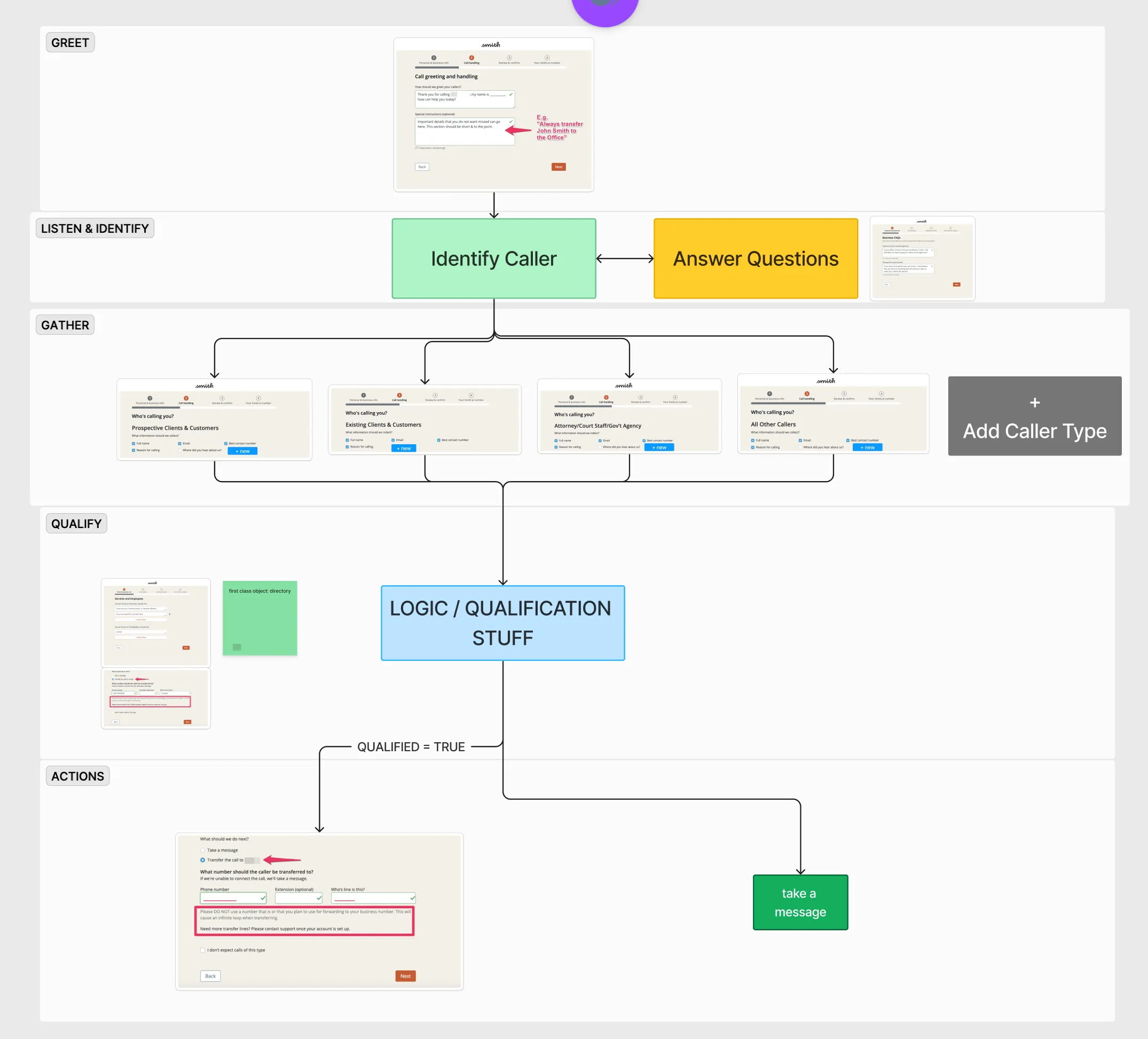Click step 1 Personal & business info in greeting screenshot
The width and height of the screenshot is (1148, 1039).
point(434,60)
